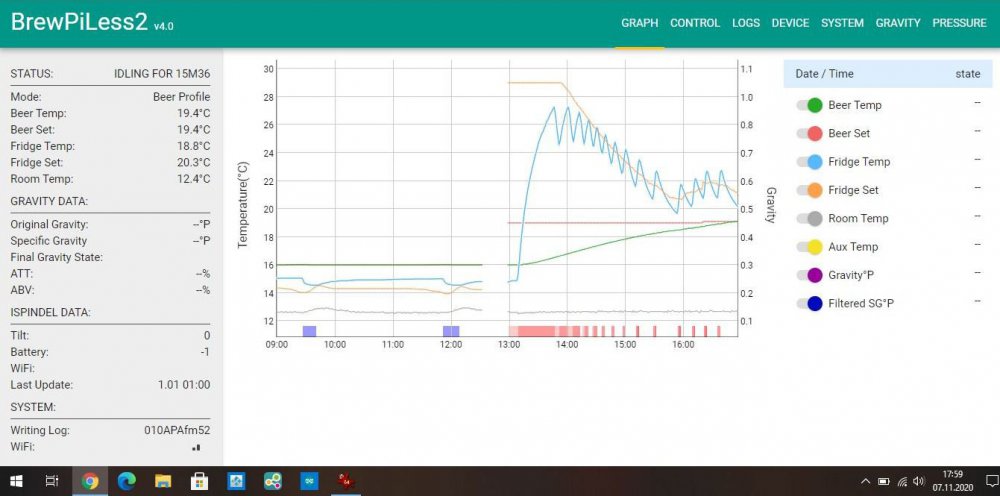Viewport: 1000px width, 496px height.
Task: Go to the SYSTEM tab
Action: (843, 23)
